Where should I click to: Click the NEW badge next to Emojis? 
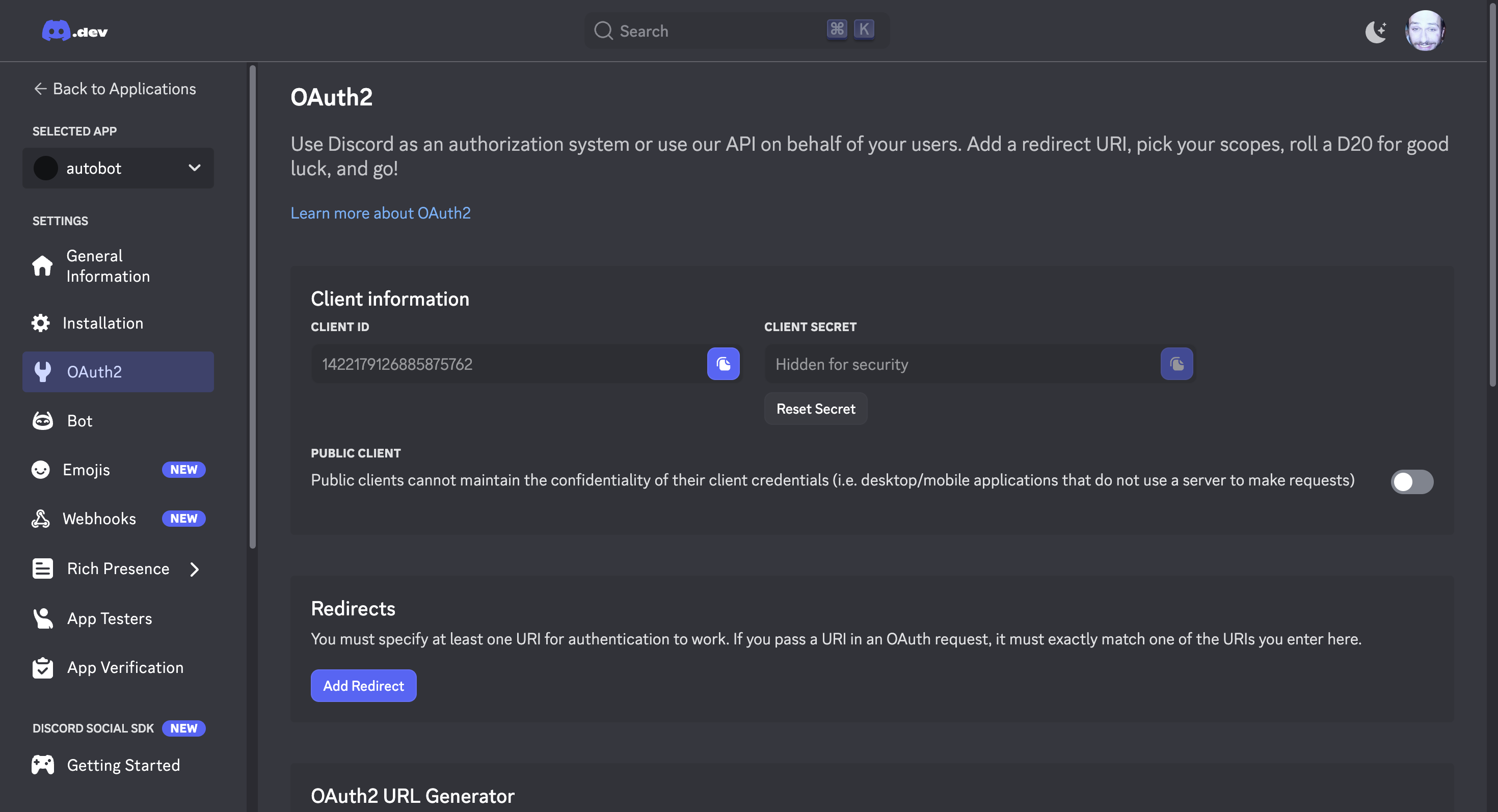pos(184,470)
